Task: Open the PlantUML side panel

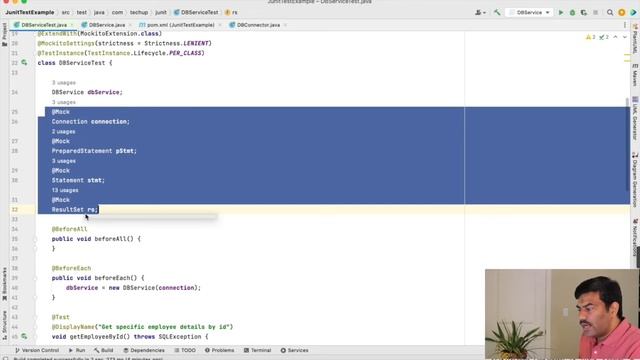Action: pos(635,40)
